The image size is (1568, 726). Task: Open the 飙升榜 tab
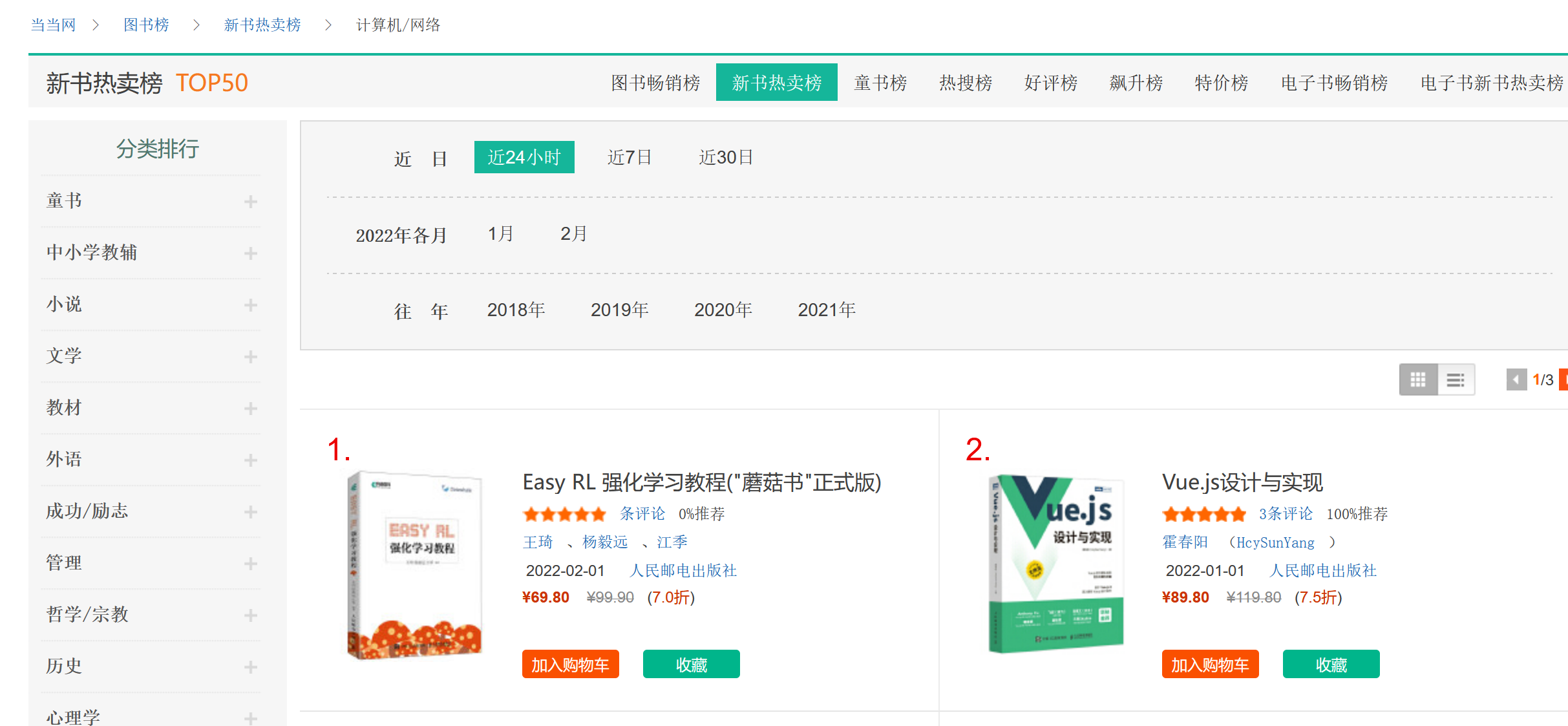(1136, 83)
